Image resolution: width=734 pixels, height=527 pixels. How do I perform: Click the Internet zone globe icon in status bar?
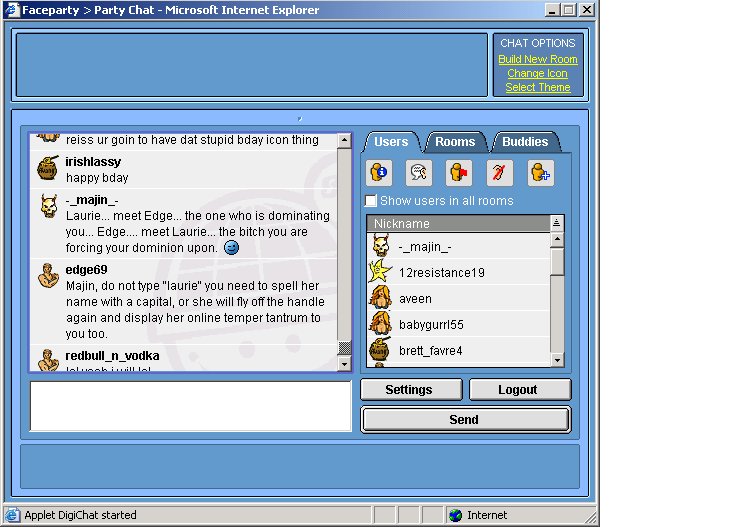tap(455, 515)
